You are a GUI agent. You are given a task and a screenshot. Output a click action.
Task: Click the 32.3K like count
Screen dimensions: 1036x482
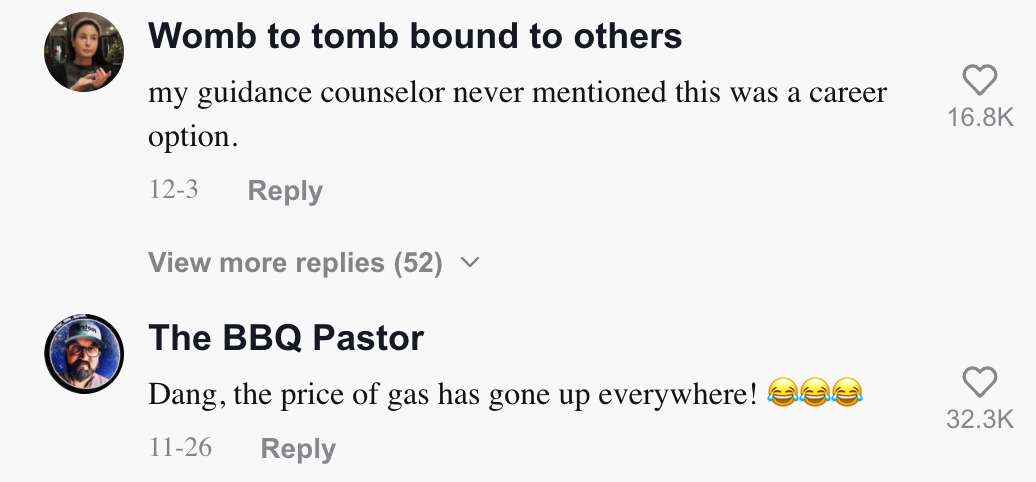click(980, 420)
